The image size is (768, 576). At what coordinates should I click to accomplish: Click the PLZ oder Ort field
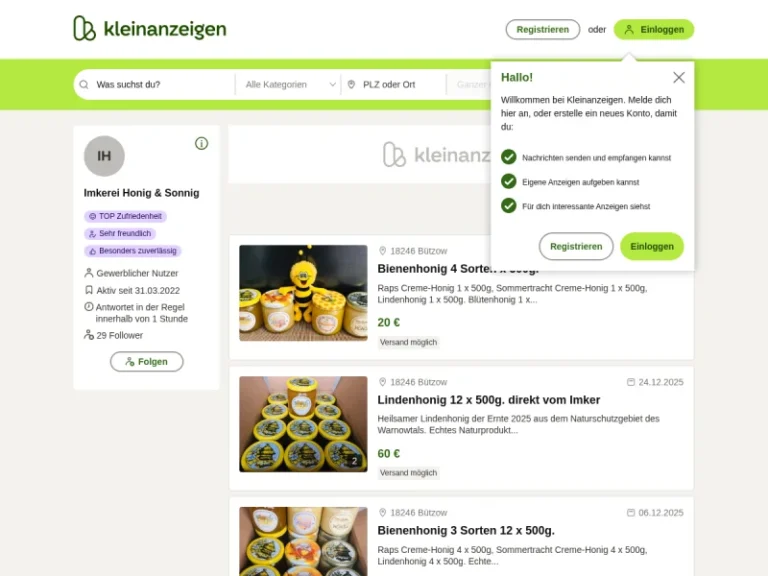point(394,84)
